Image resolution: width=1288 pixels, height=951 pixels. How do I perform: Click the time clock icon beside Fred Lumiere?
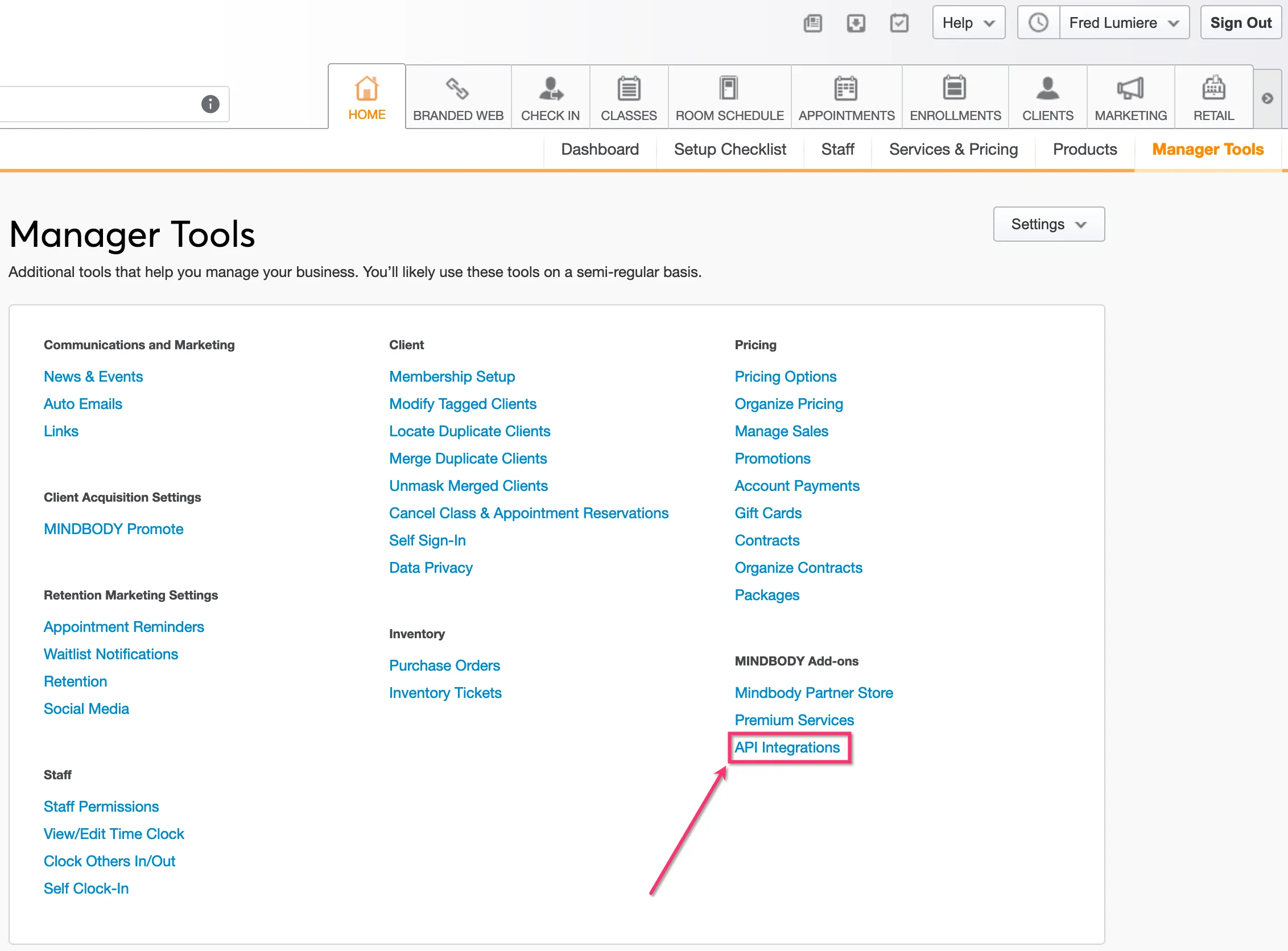pos(1038,23)
